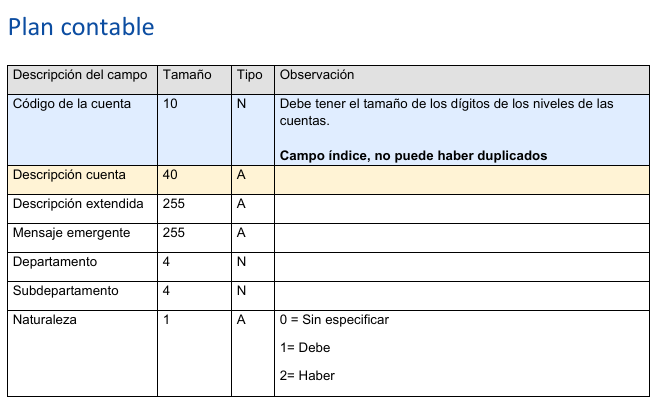Select the '2= Haber' option text
The width and height of the screenshot is (657, 407).
[307, 376]
